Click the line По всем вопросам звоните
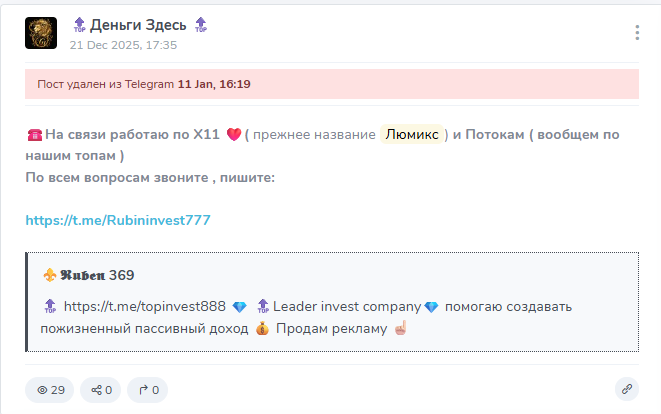 coord(150,177)
